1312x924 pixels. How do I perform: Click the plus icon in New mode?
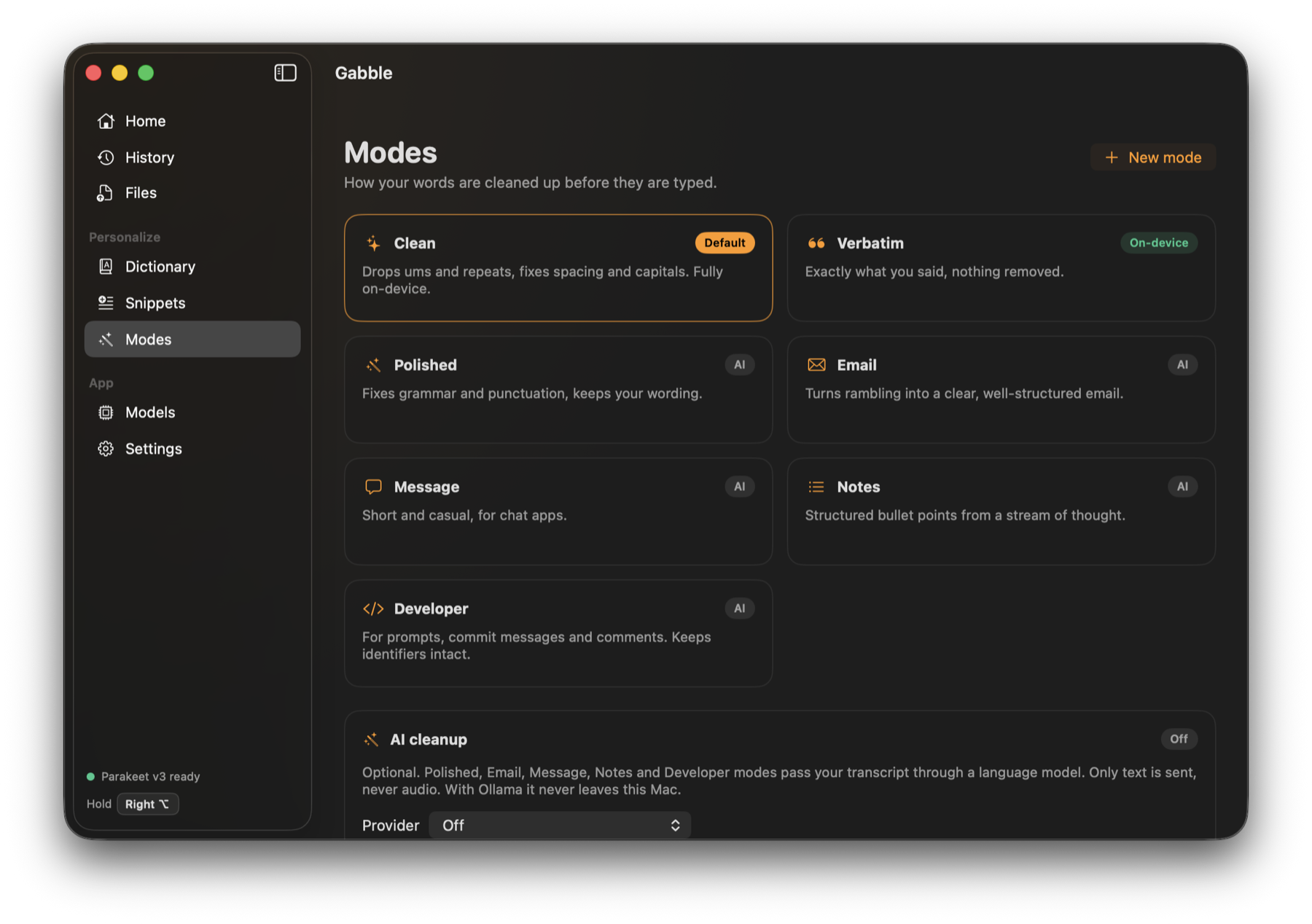click(1112, 157)
